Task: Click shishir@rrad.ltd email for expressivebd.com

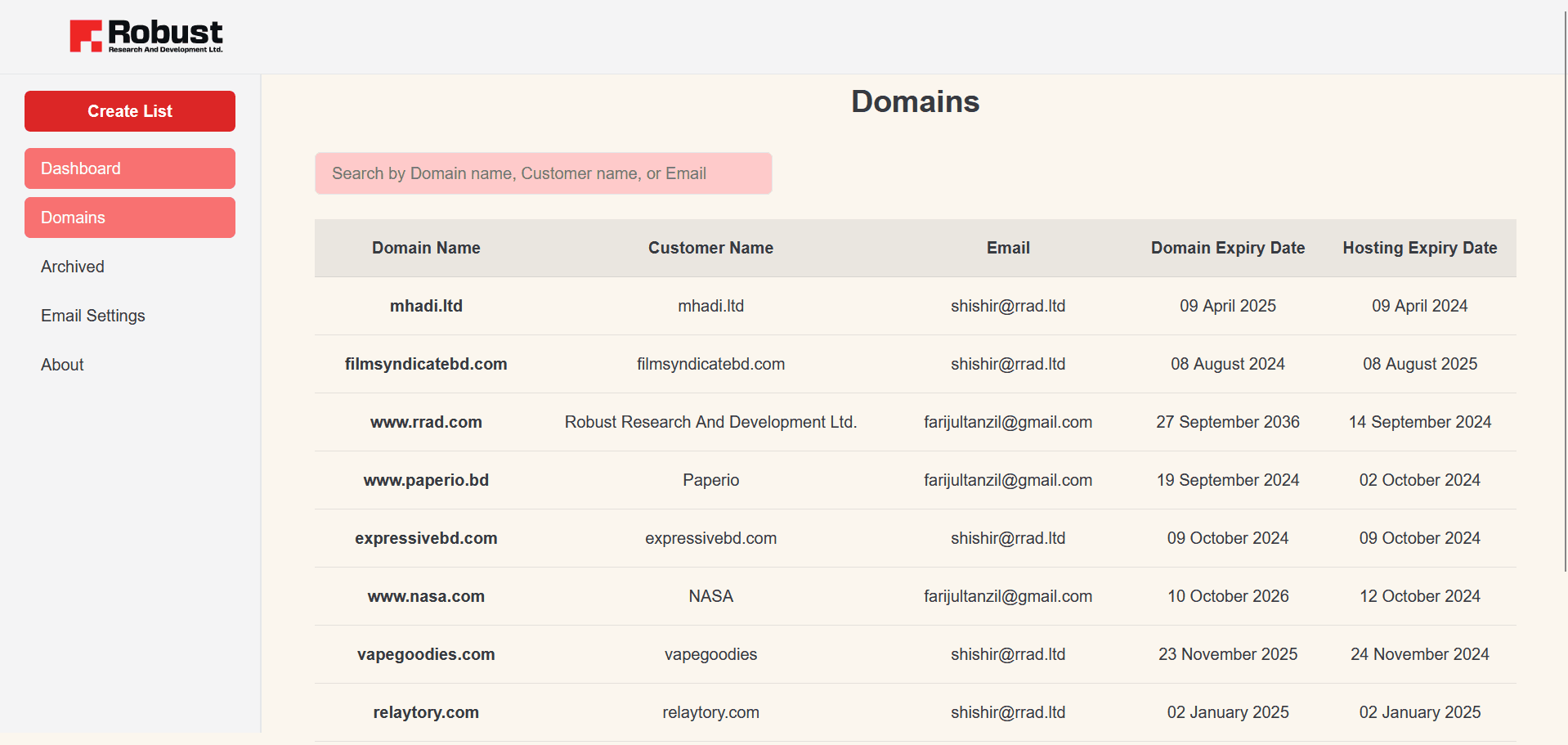Action: point(1007,538)
